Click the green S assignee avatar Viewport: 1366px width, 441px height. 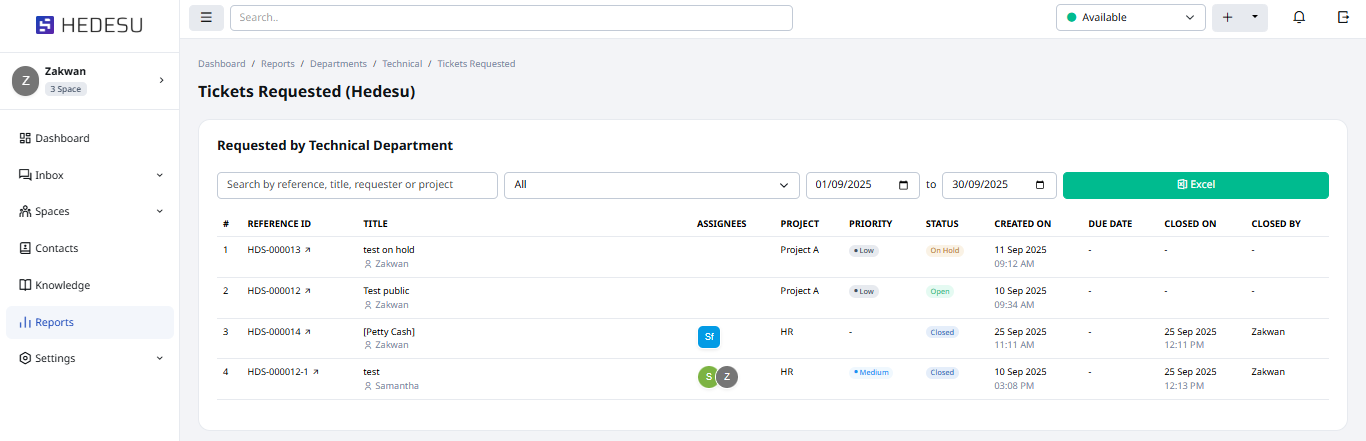tap(708, 377)
